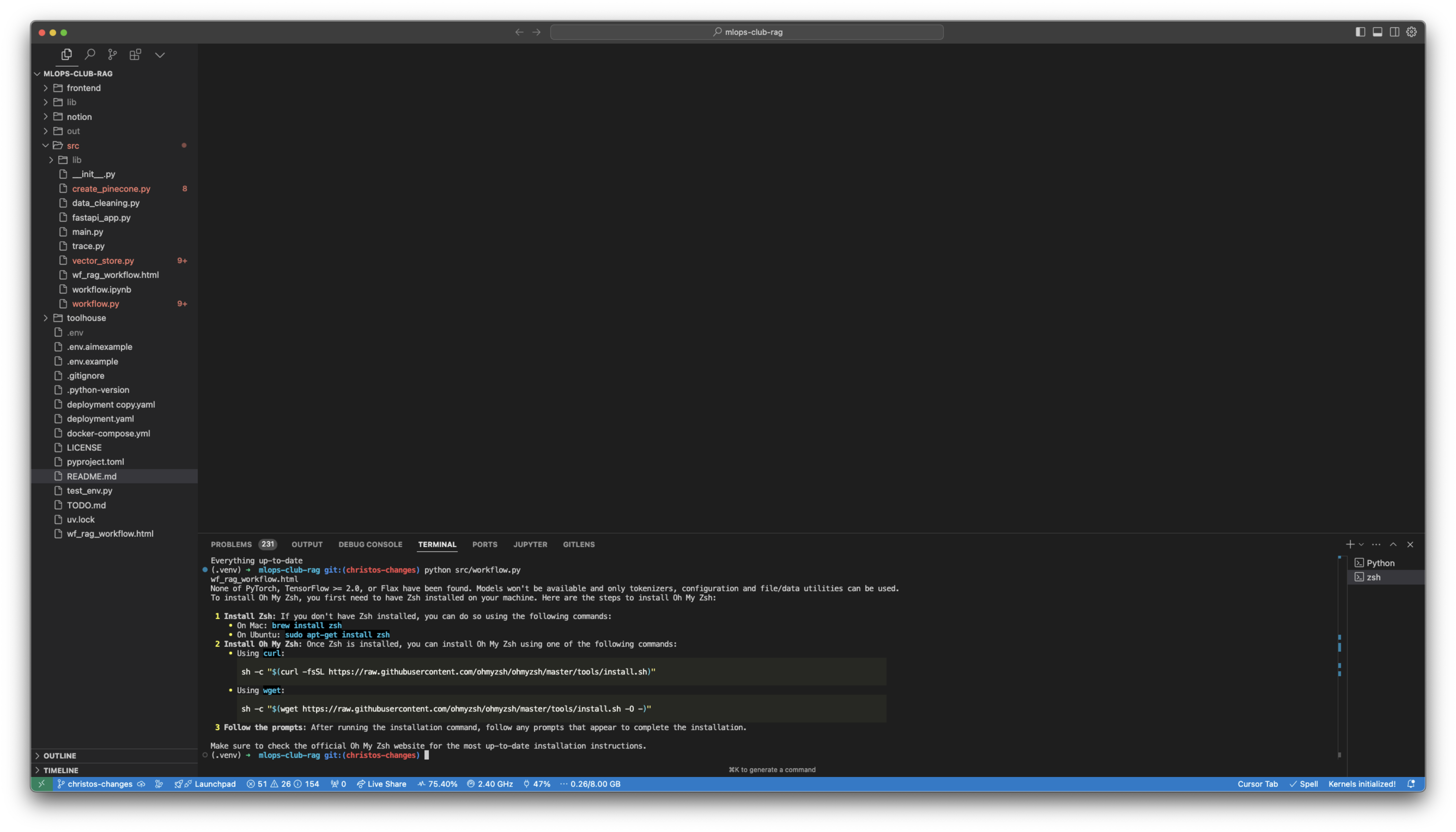The image size is (1456, 832).
Task: Expand the frontend folder
Action: (x=83, y=88)
